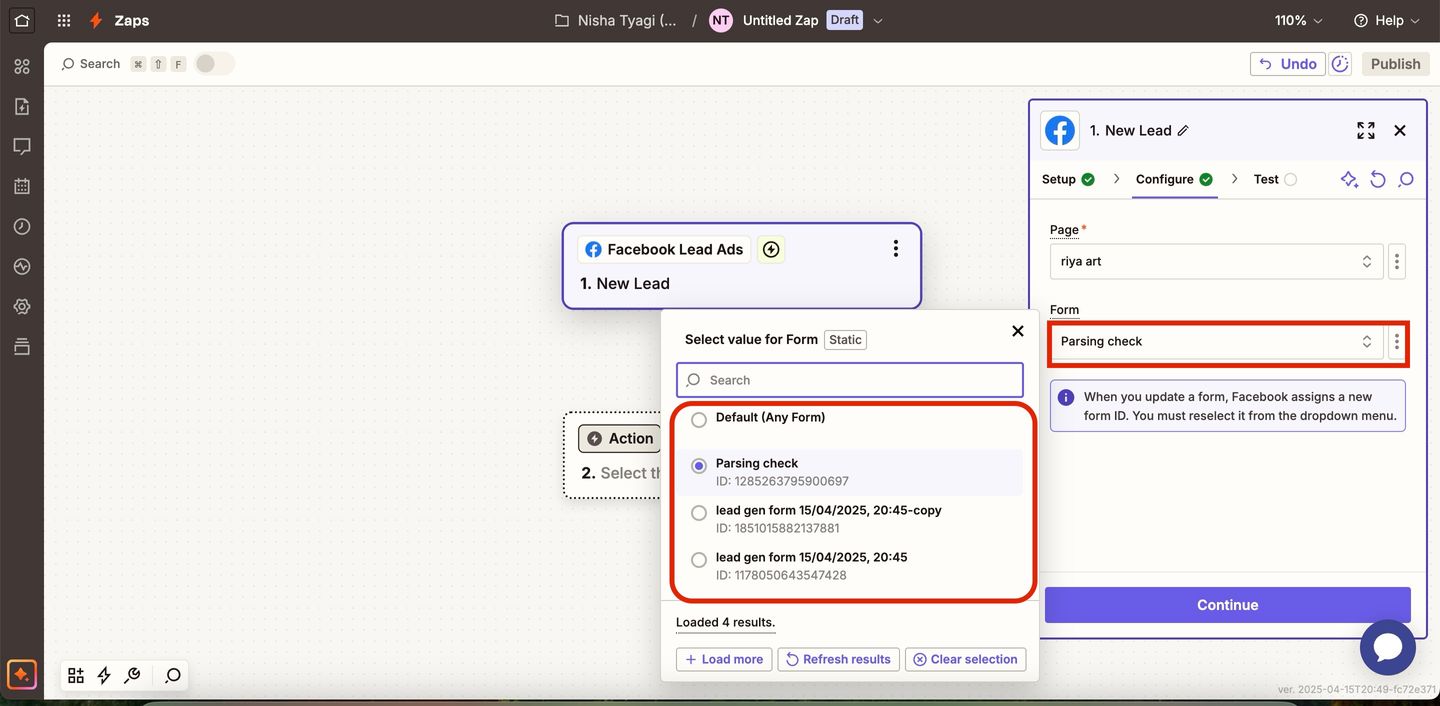Switch to the Setup tab
Image resolution: width=1440 pixels, height=706 pixels.
click(x=1068, y=179)
